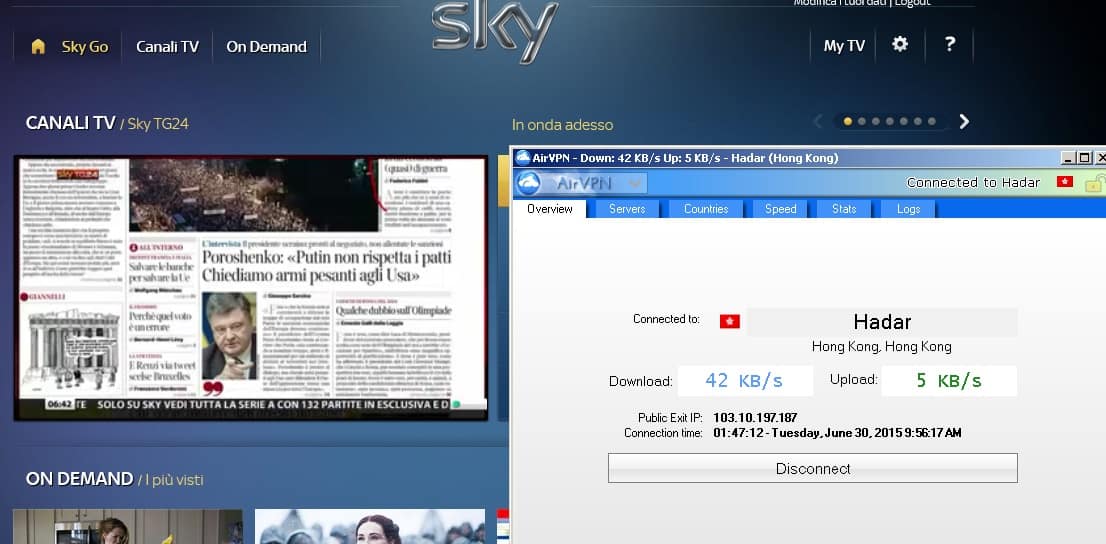Viewport: 1106px width, 544px height.
Task: Click the 42 KB/s download value
Action: coord(745,380)
